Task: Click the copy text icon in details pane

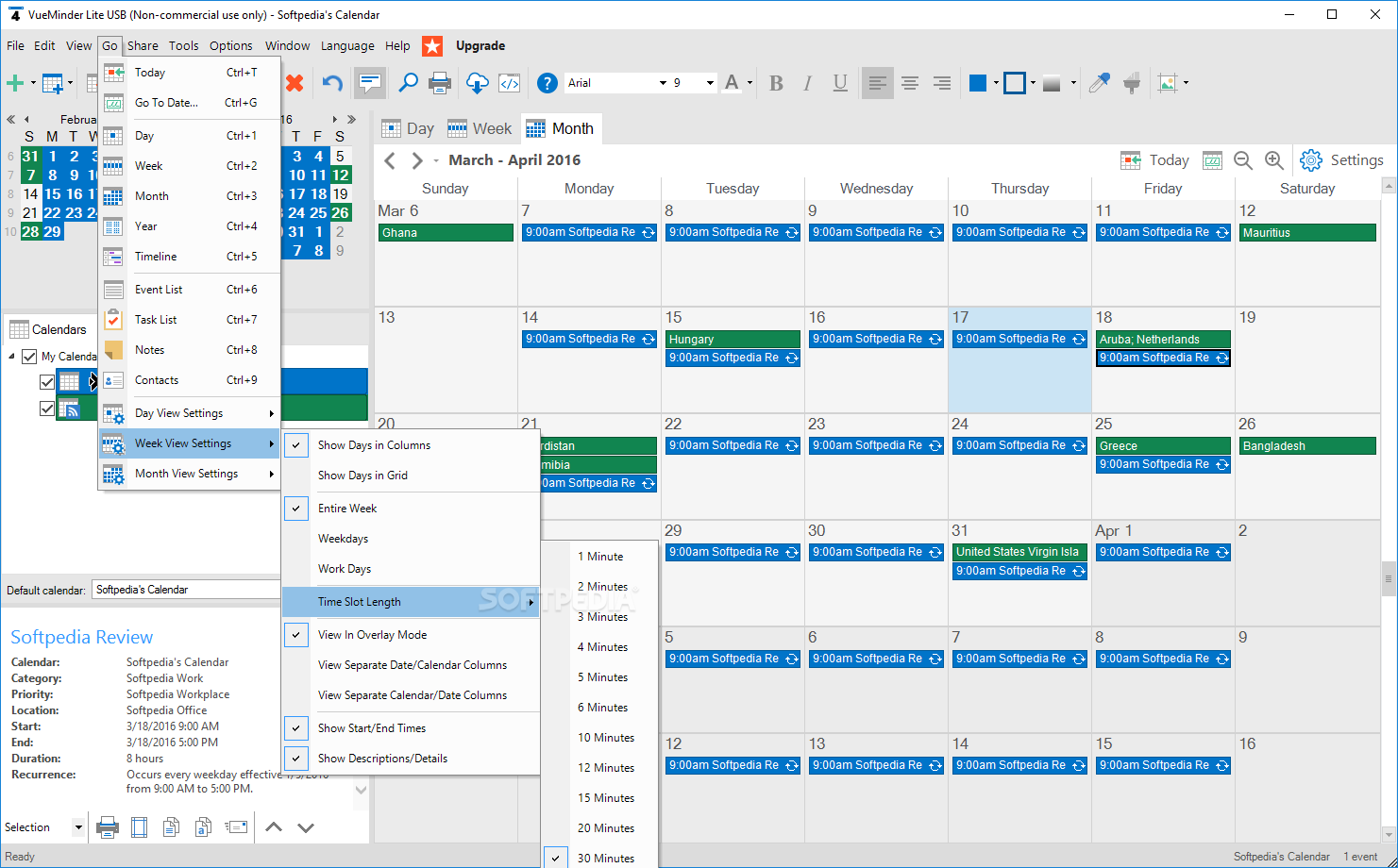Action: tap(171, 827)
